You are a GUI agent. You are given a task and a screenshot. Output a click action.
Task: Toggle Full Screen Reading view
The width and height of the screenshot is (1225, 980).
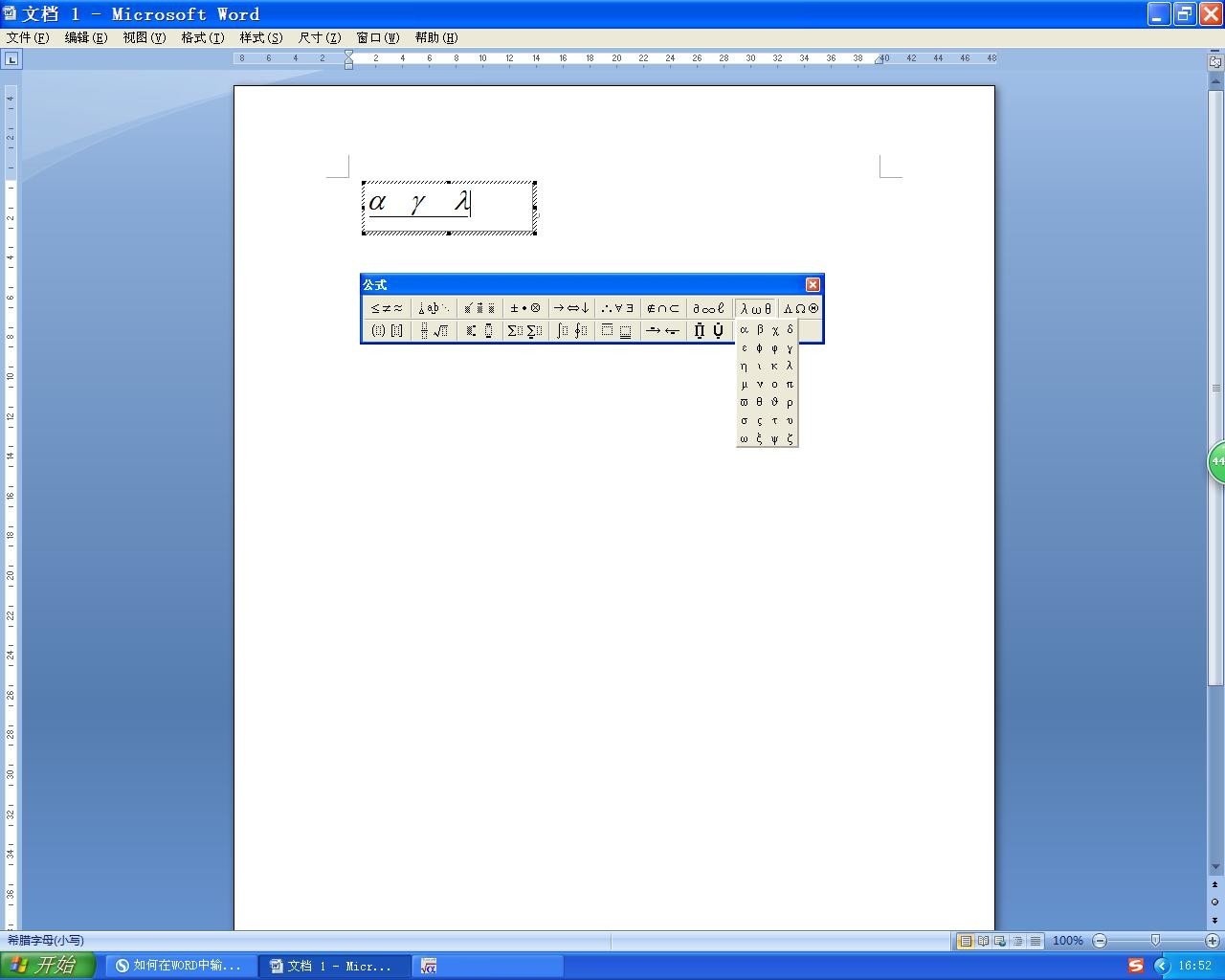(983, 941)
